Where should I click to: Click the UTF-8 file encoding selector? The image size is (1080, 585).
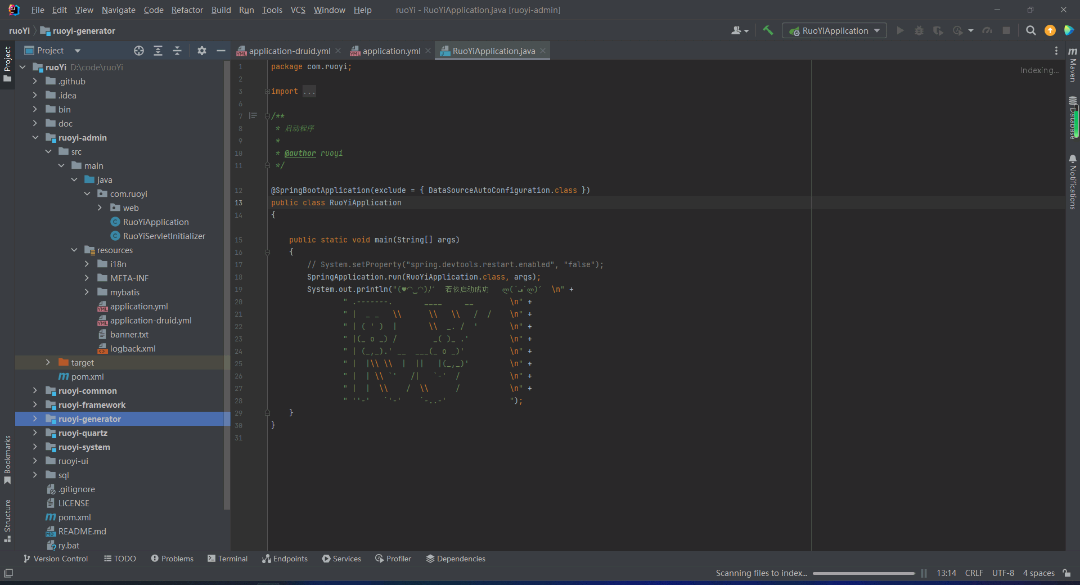(1002, 573)
